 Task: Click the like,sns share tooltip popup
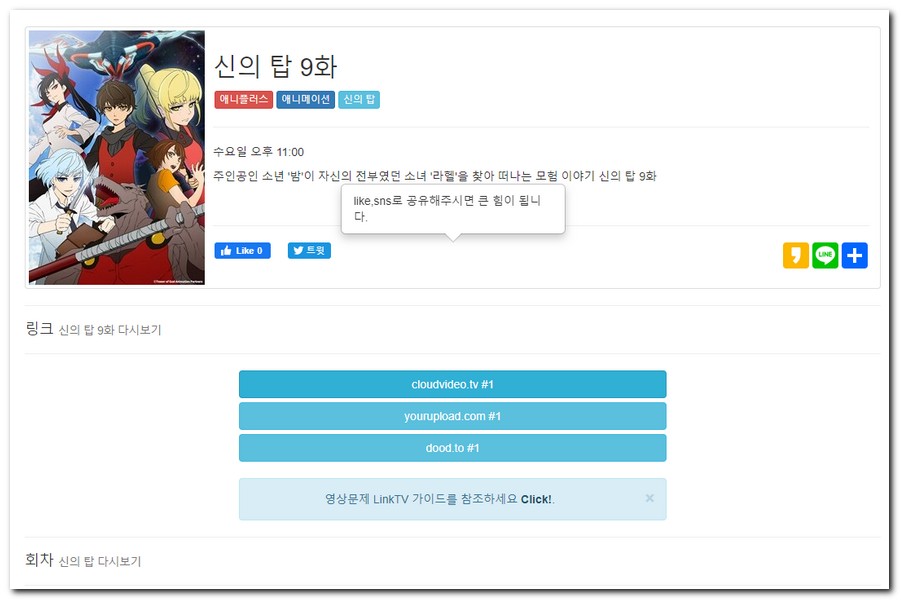[453, 209]
